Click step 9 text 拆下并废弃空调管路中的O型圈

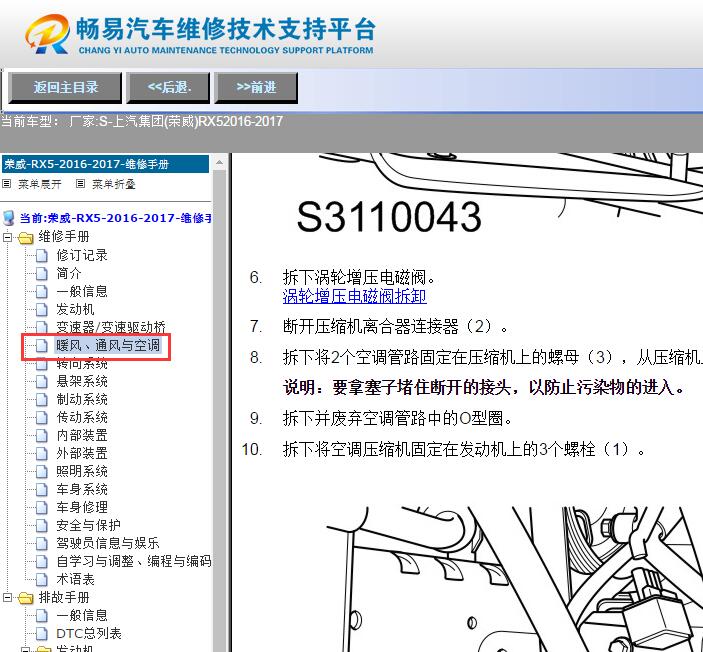[397, 418]
